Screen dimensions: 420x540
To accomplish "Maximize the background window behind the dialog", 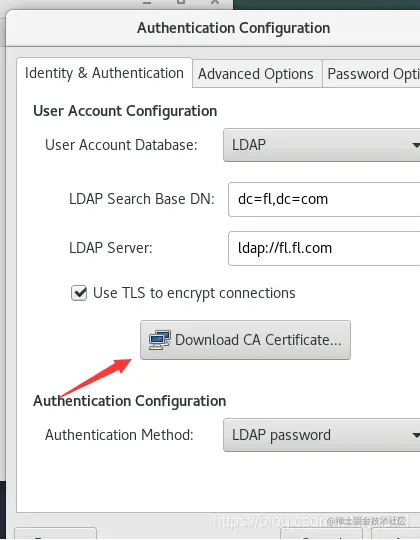I will 181,2.
